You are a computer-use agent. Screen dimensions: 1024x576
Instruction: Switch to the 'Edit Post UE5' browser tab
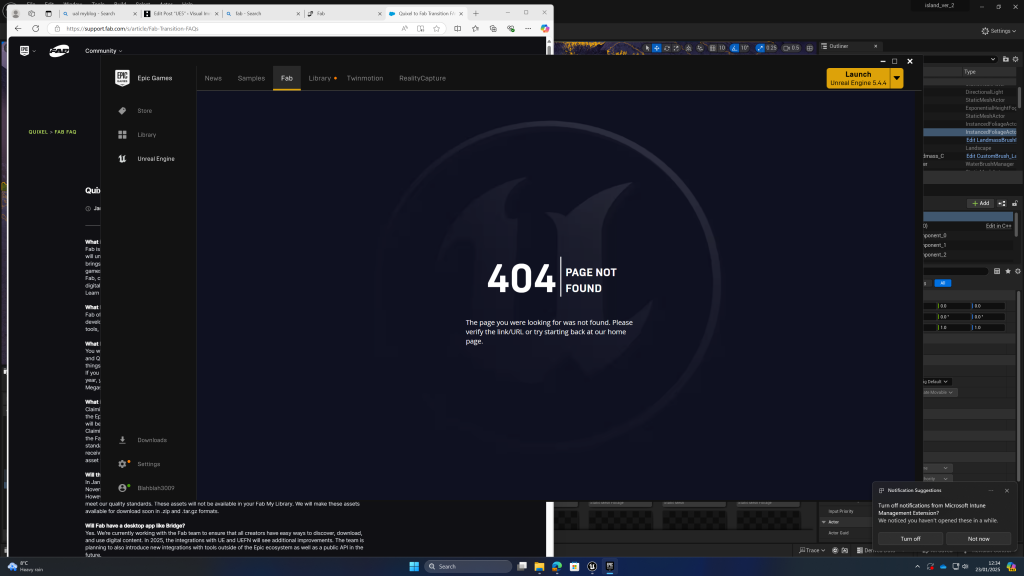coord(180,13)
